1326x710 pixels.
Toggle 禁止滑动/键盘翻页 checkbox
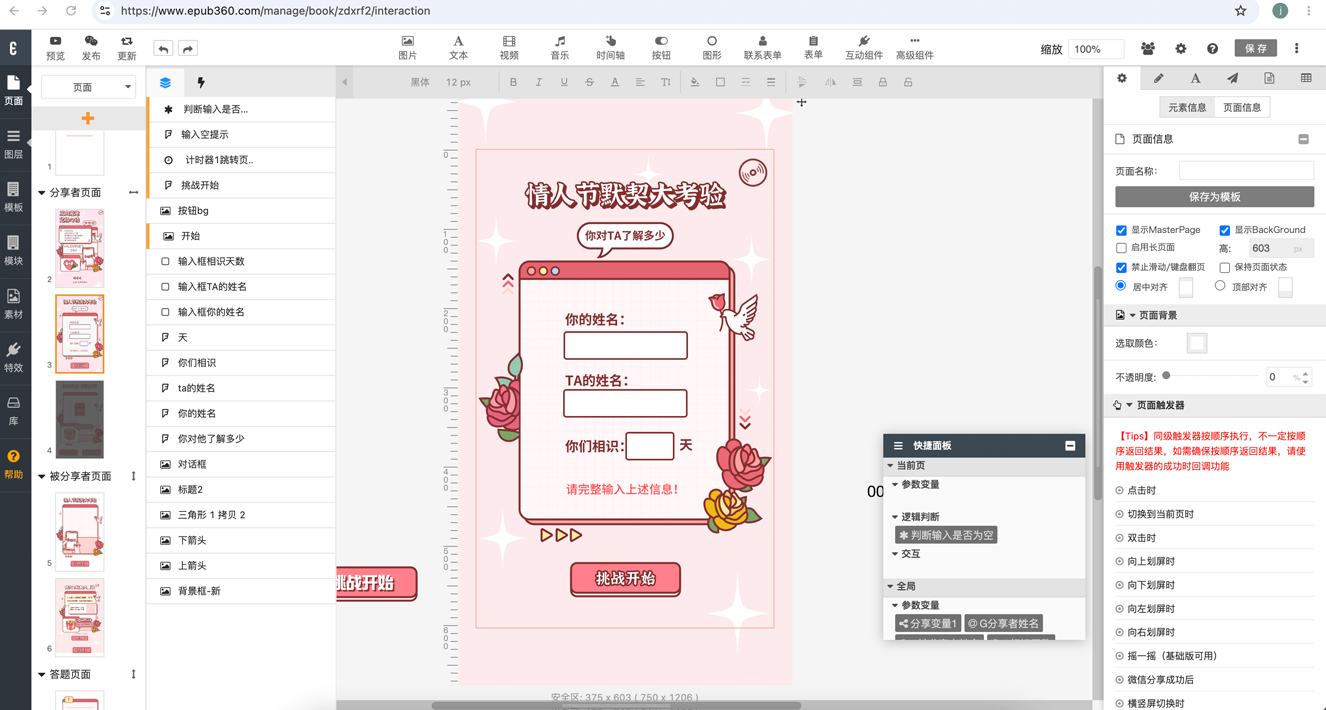coord(1121,268)
